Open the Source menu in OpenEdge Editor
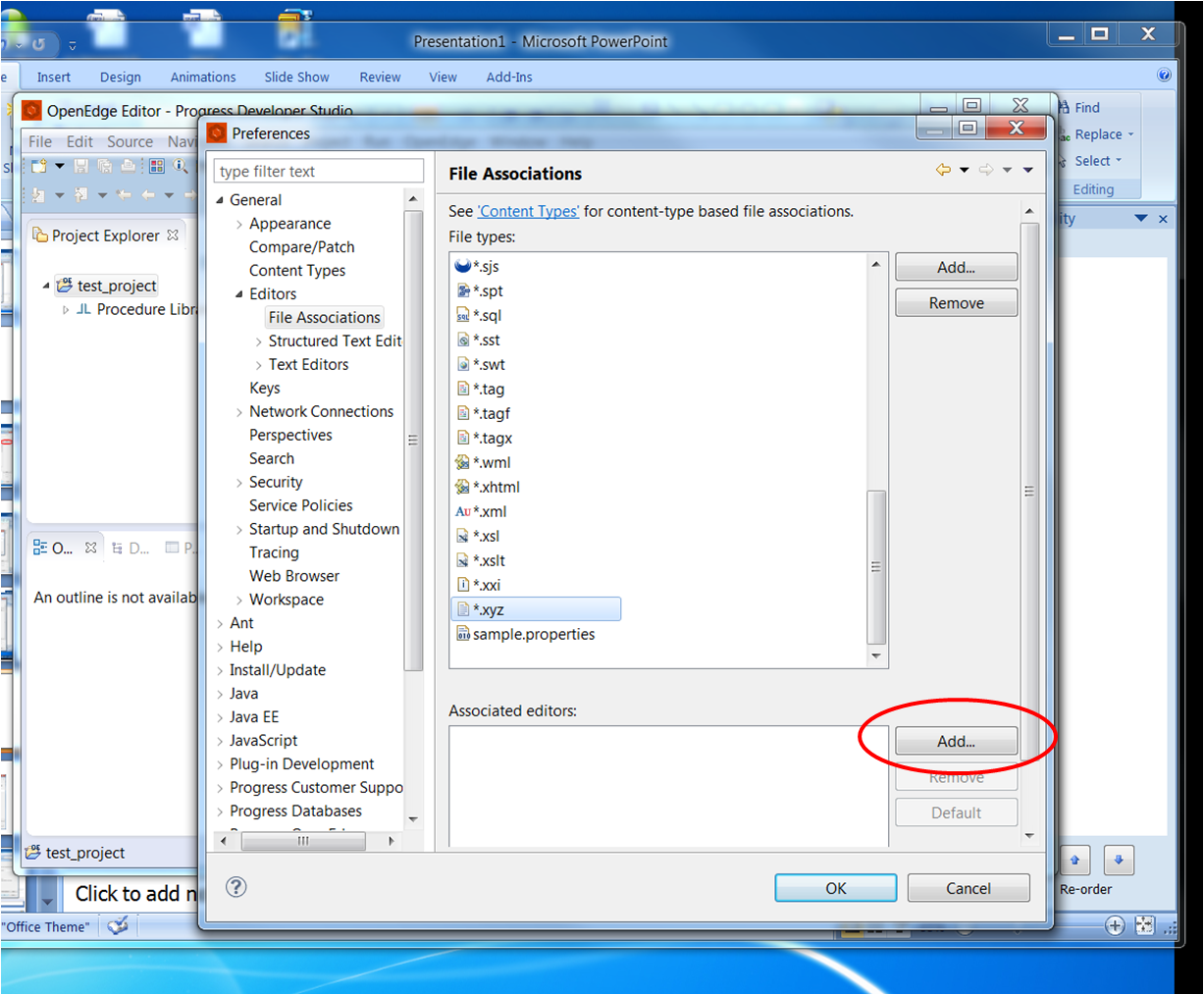 130,141
